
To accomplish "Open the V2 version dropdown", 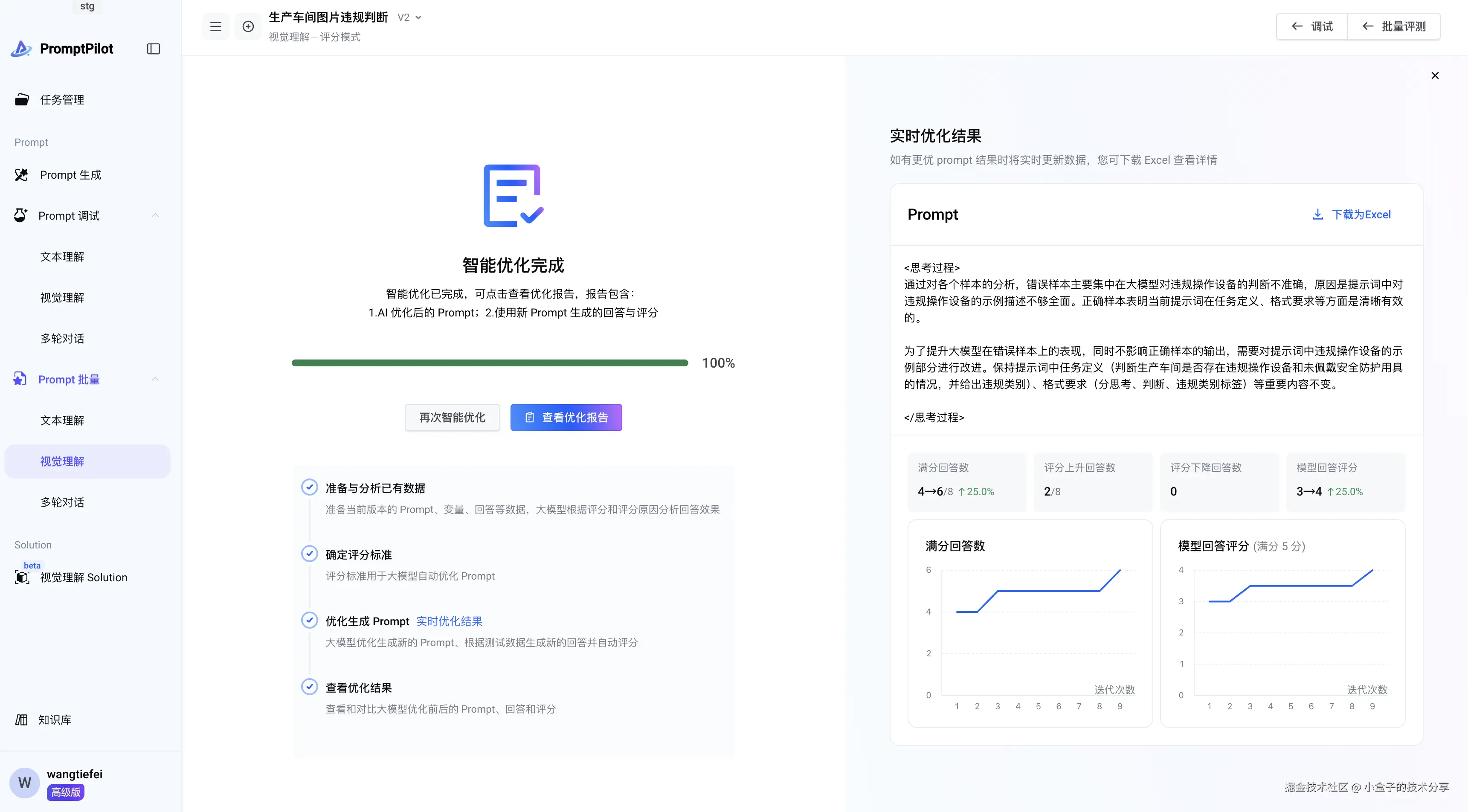I will click(410, 17).
